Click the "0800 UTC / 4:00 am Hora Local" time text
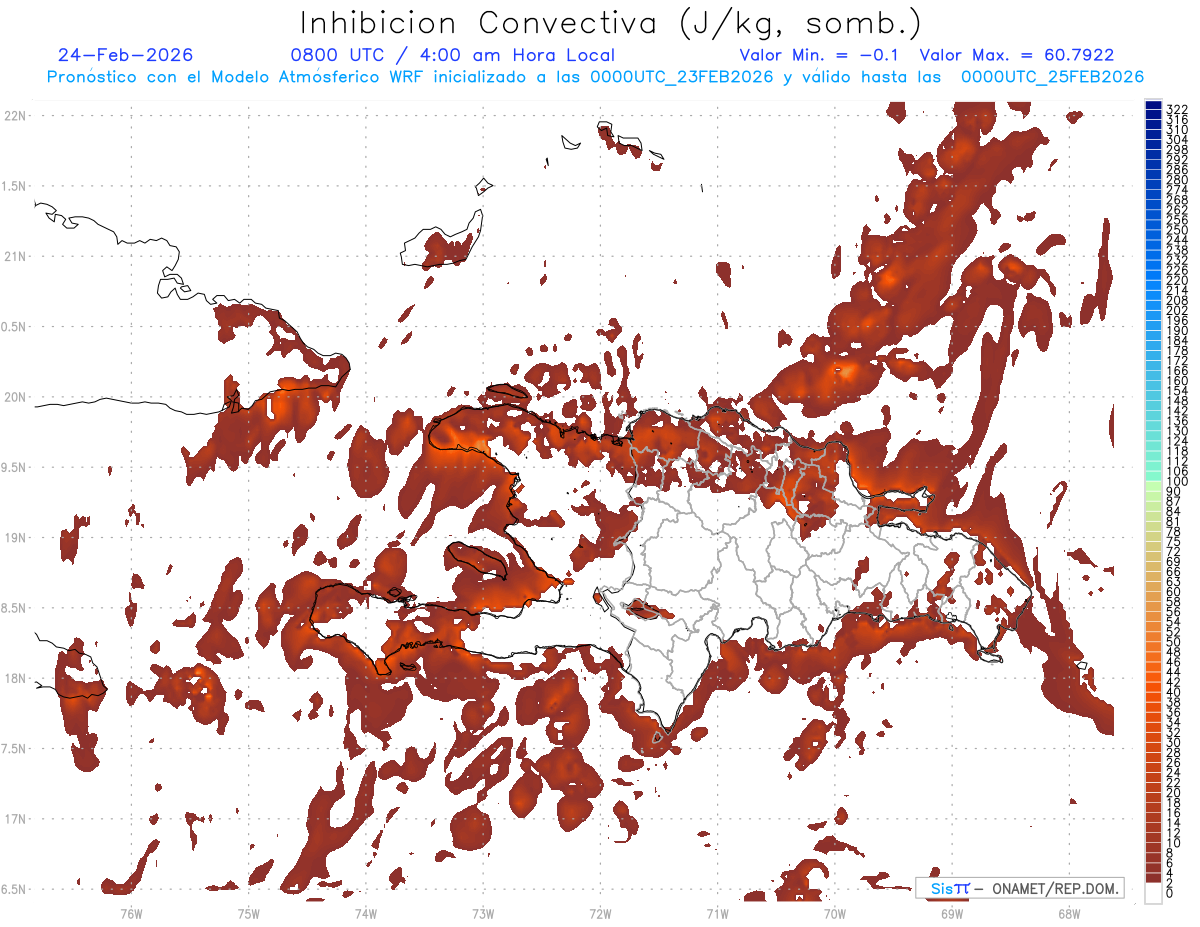 (453, 55)
